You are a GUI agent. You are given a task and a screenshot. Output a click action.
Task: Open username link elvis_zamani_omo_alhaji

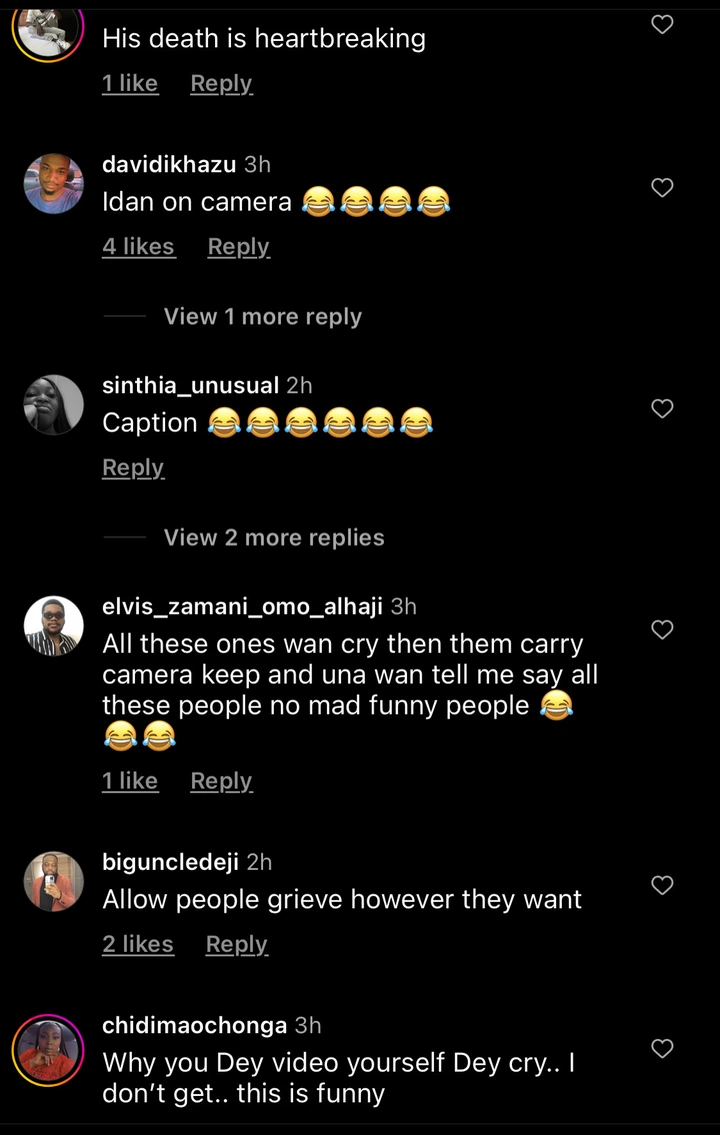tap(242, 606)
